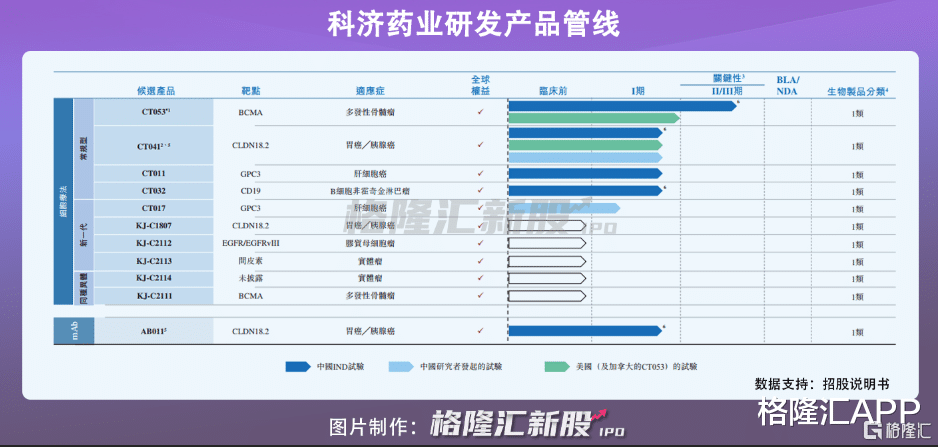Screen dimensions: 938x447
Task: Select the KJ-C2114 product cell
Action: point(154,278)
